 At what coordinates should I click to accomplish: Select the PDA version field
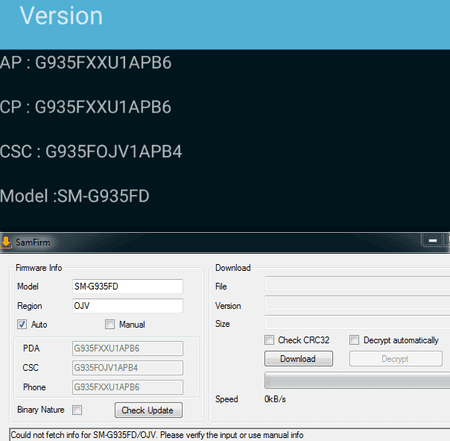tap(128, 348)
